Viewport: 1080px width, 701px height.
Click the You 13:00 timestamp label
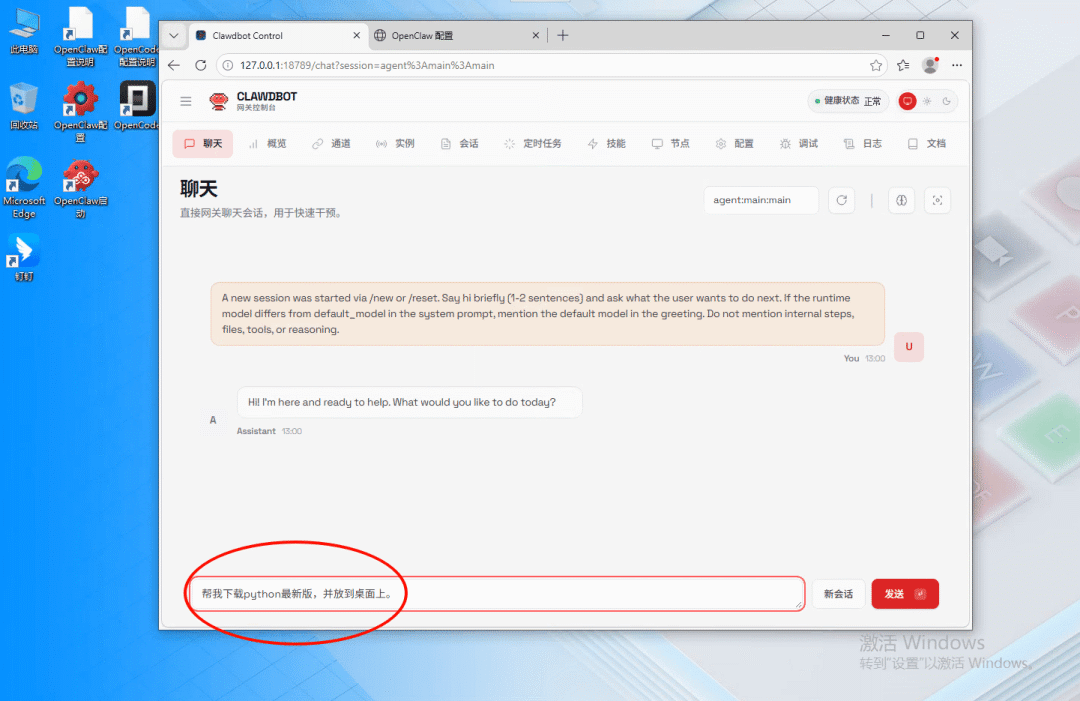tap(864, 359)
